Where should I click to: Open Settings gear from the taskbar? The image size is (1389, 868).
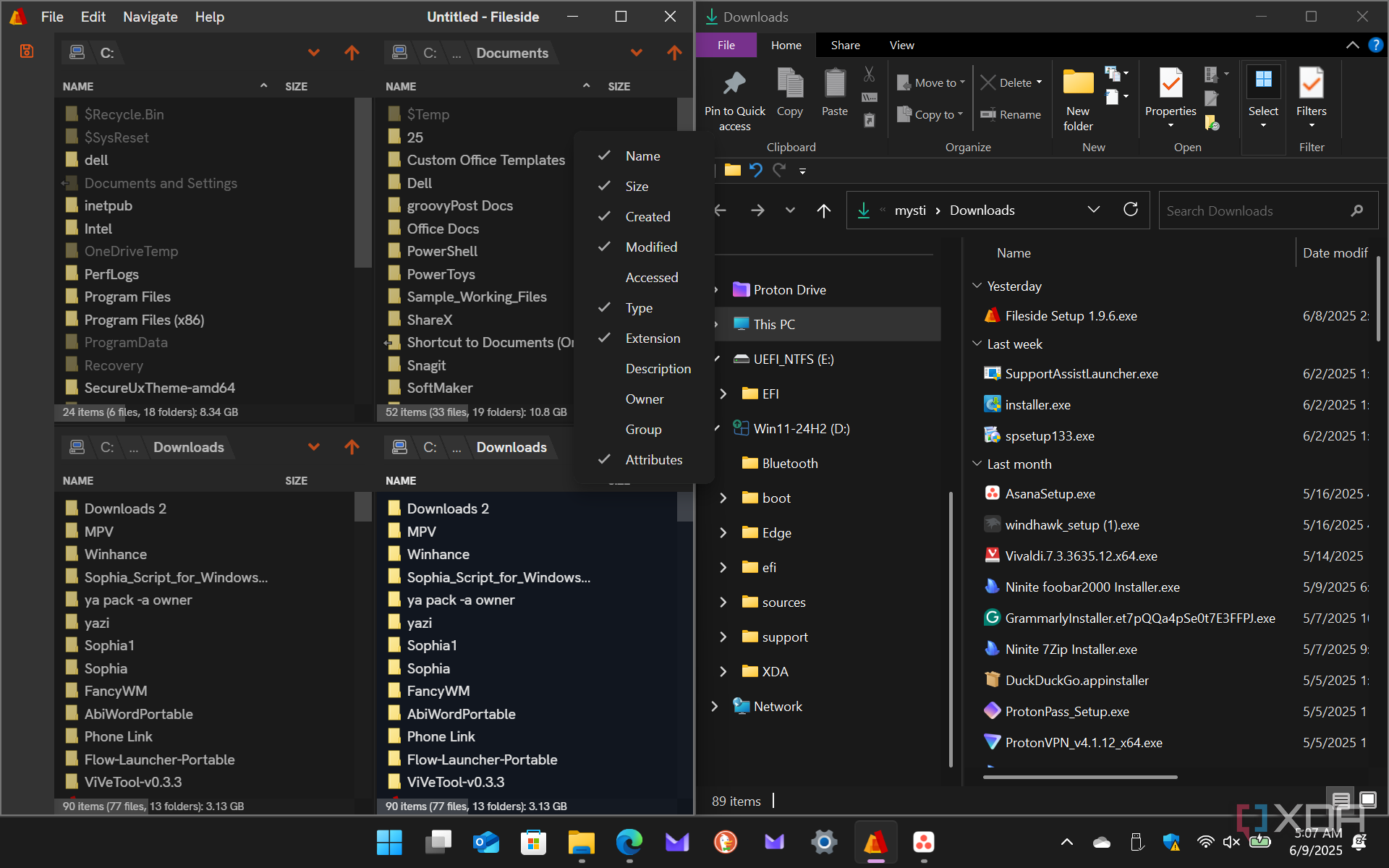point(824,842)
